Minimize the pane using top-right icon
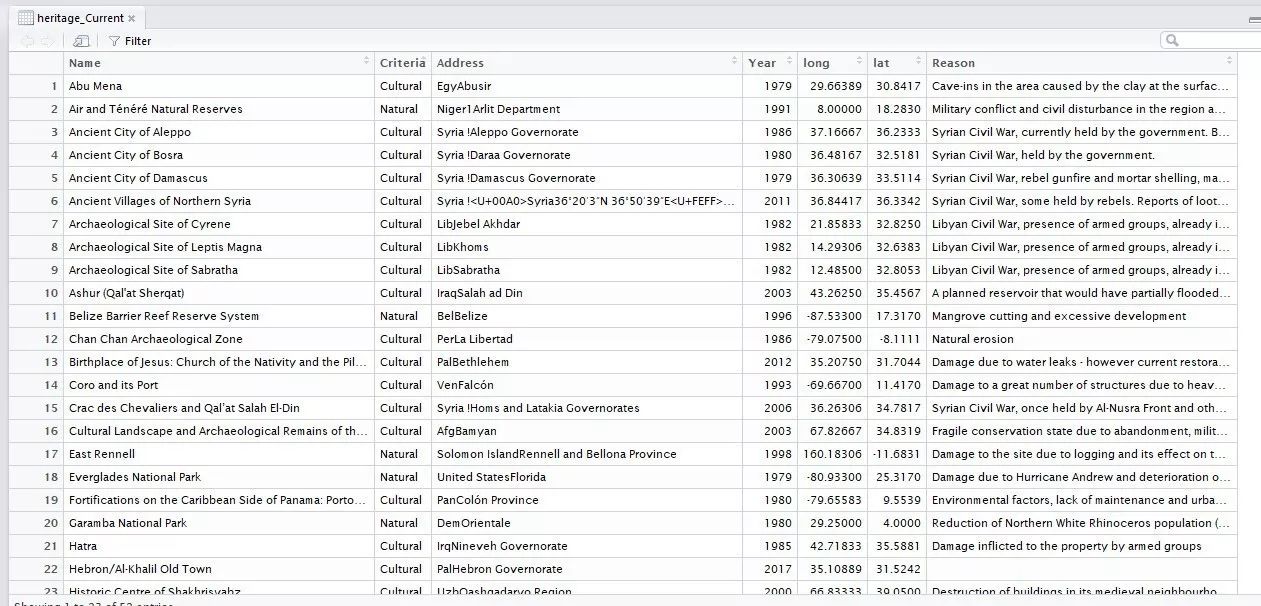The image size is (1261, 606). (1254, 19)
